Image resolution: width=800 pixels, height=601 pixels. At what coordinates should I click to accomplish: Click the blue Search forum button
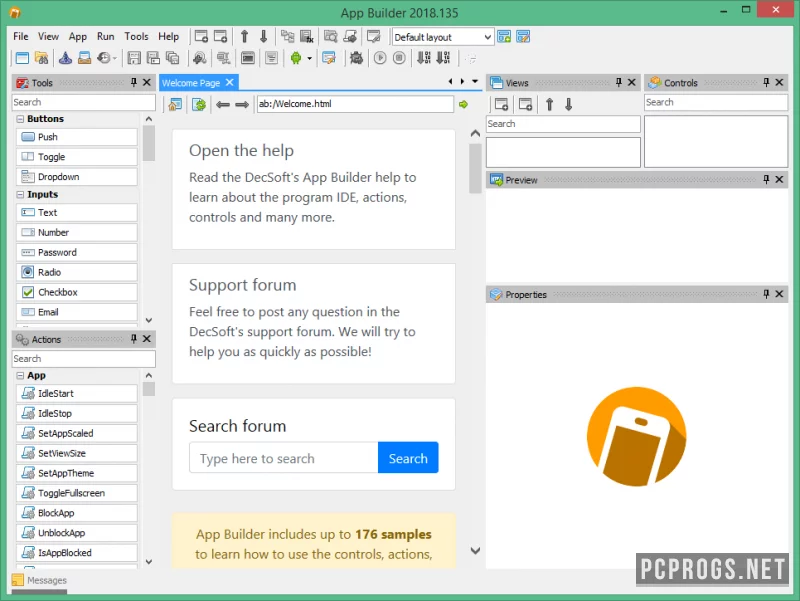pyautogui.click(x=408, y=458)
